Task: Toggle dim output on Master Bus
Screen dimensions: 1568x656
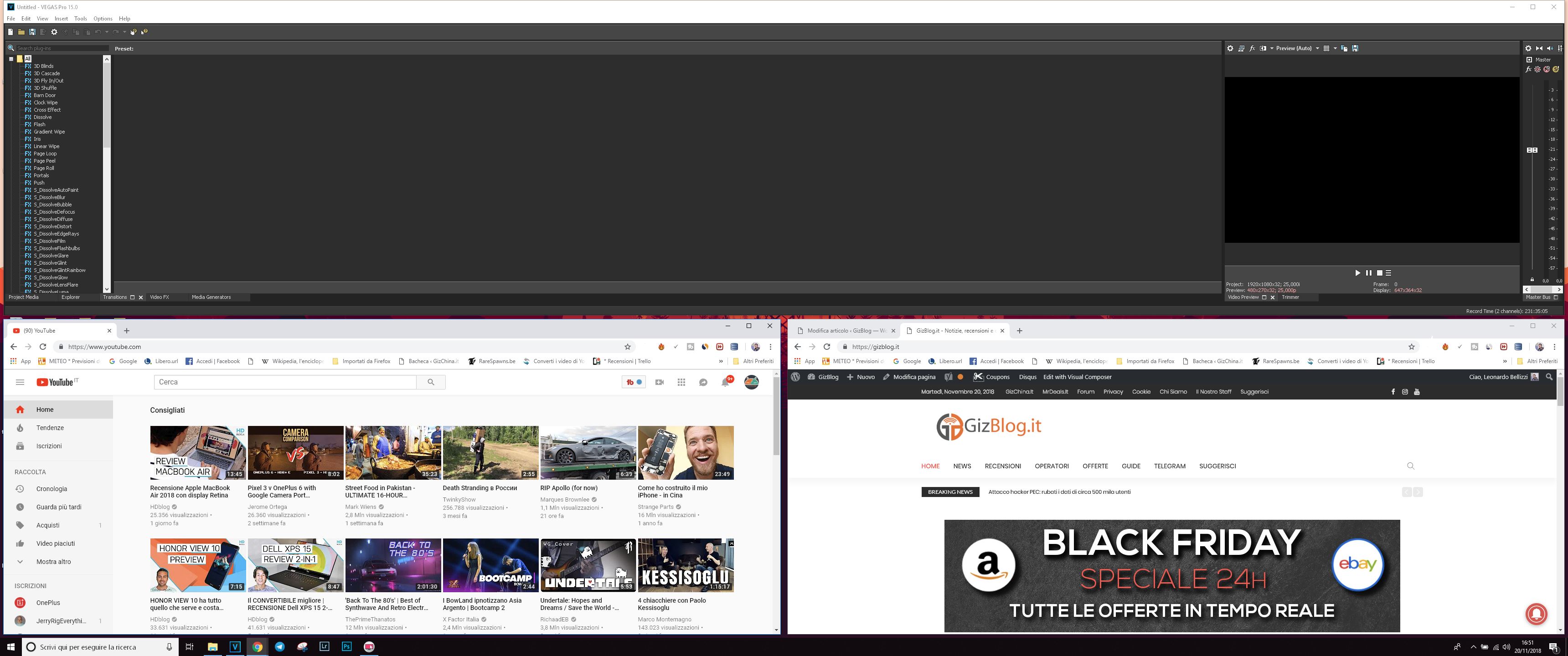Action: 1550,48
